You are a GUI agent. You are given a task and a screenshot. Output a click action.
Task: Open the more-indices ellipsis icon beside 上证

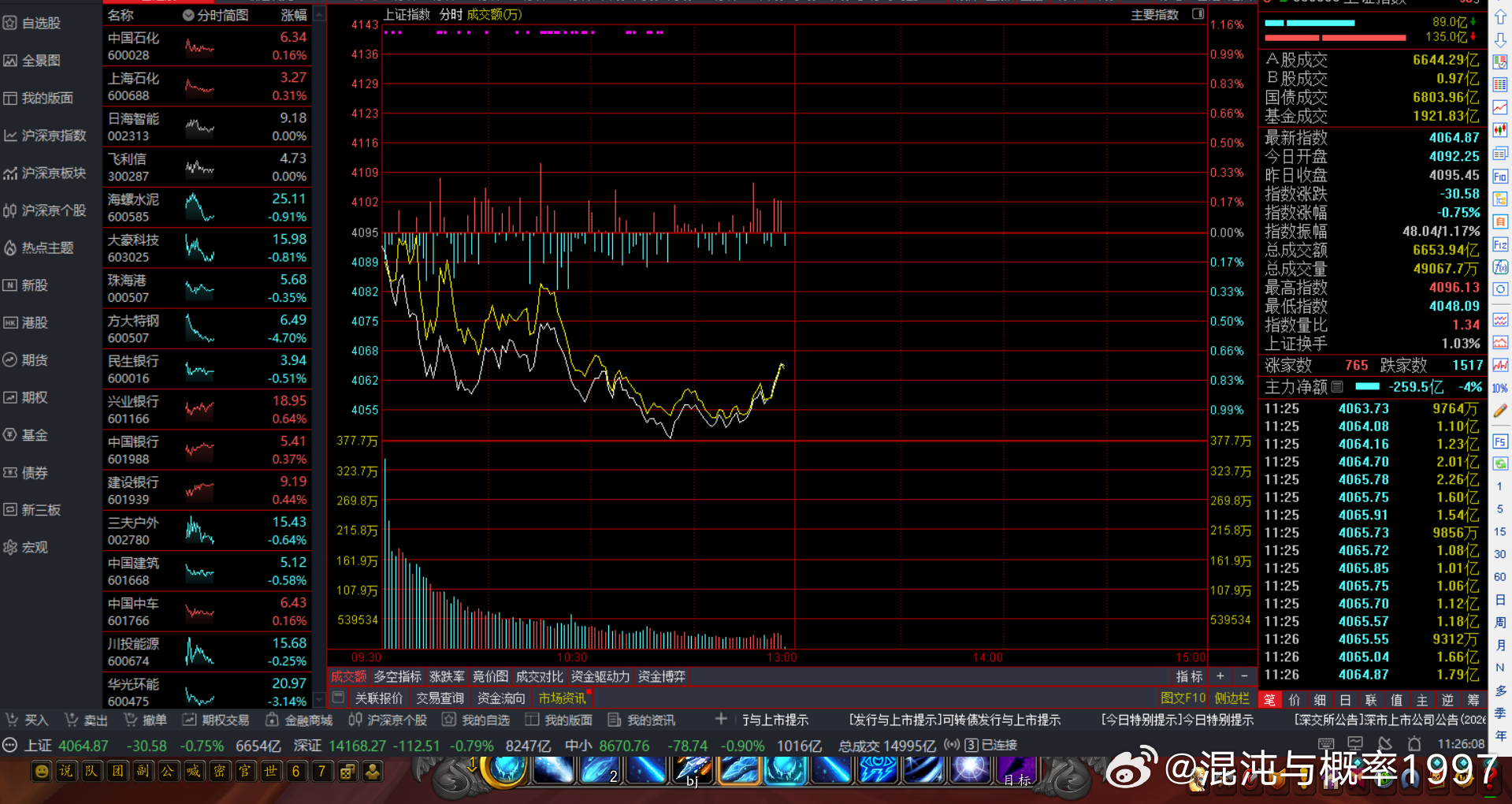point(9,745)
